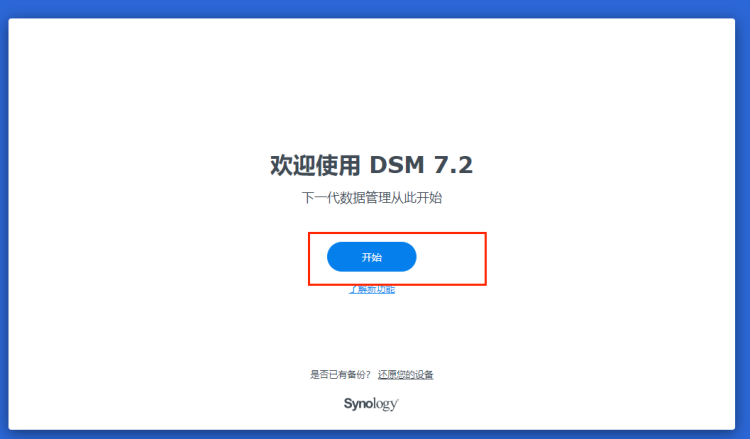Begin installation using the rounded blue button
Screen dimensions: 750x439
coord(372,257)
